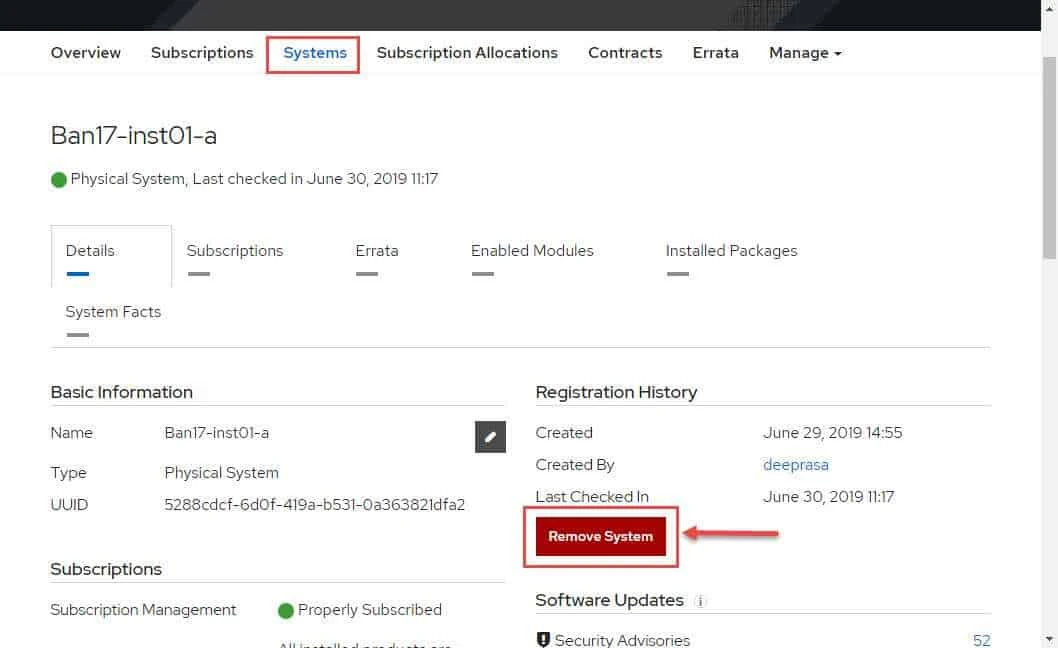Select the Enabled Modules tab
Image resolution: width=1058 pixels, height=648 pixels.
coord(531,251)
